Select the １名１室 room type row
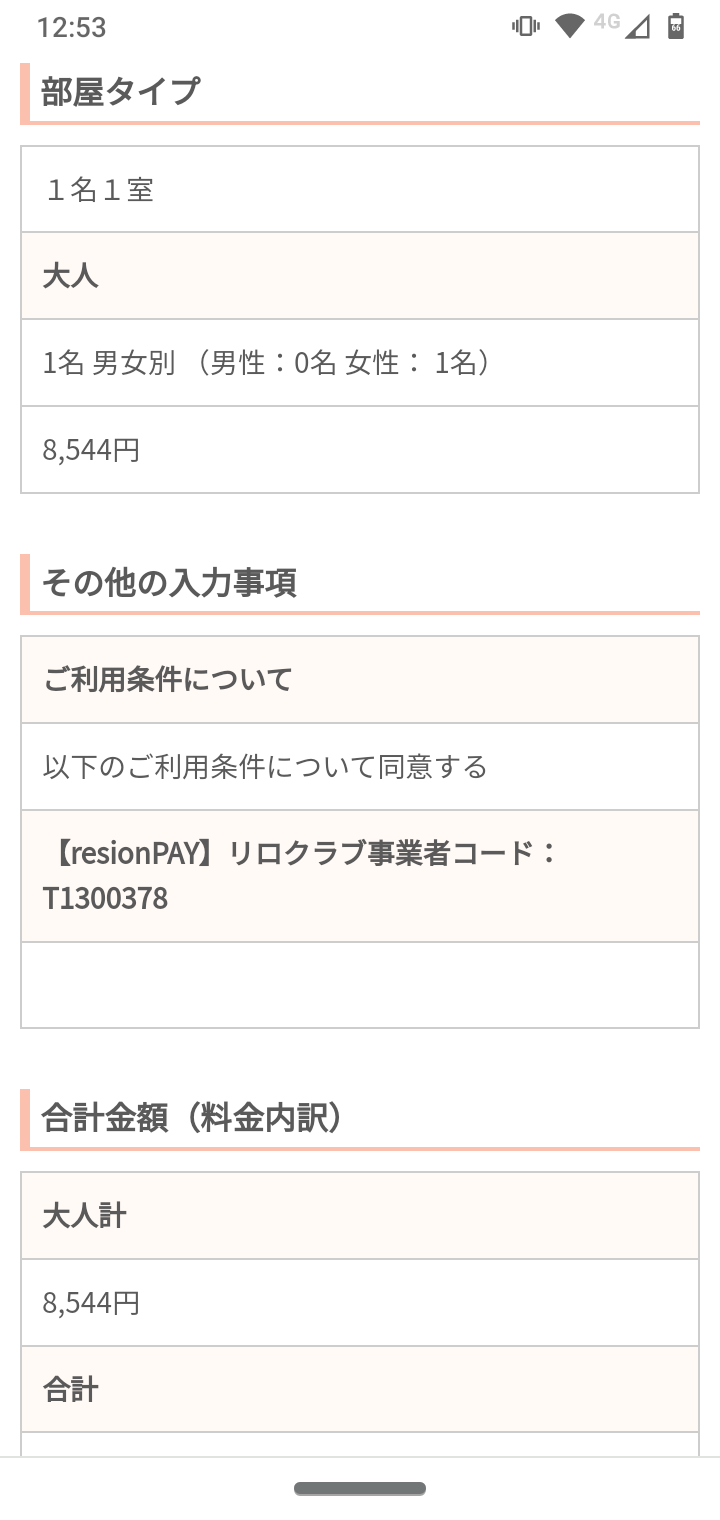The width and height of the screenshot is (720, 1520). [360, 189]
